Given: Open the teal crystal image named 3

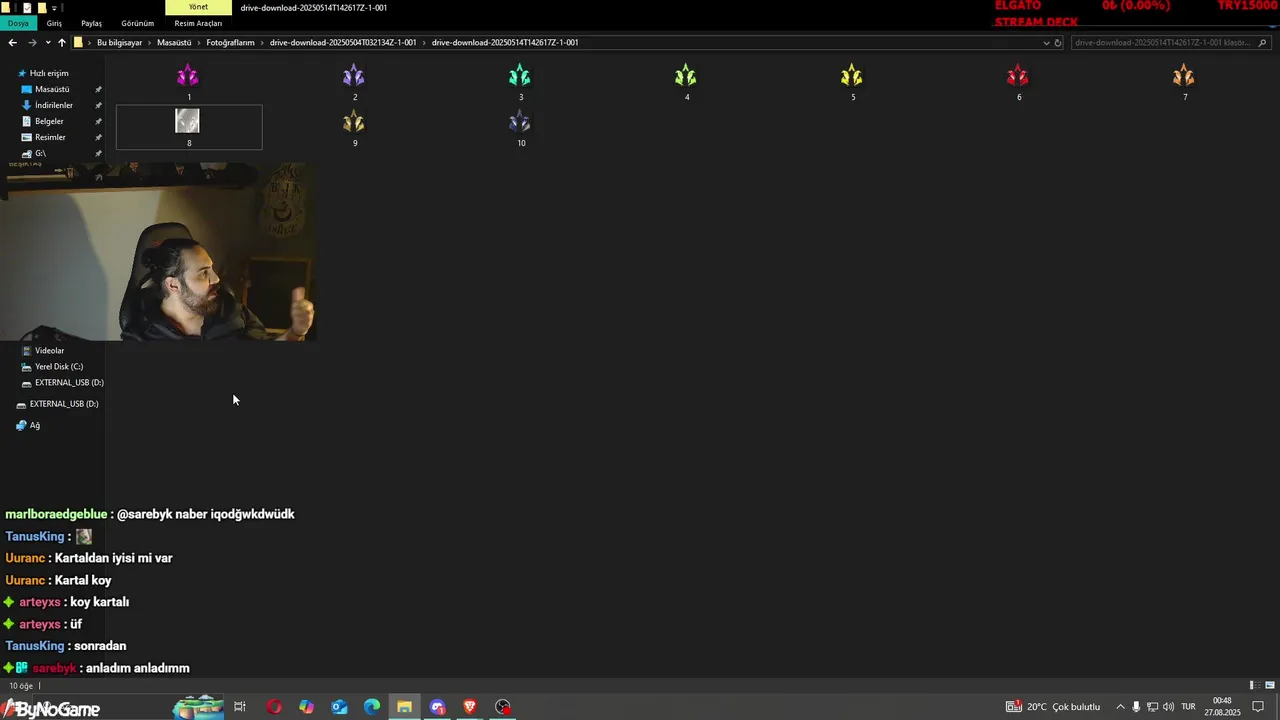Looking at the screenshot, I should click(520, 77).
